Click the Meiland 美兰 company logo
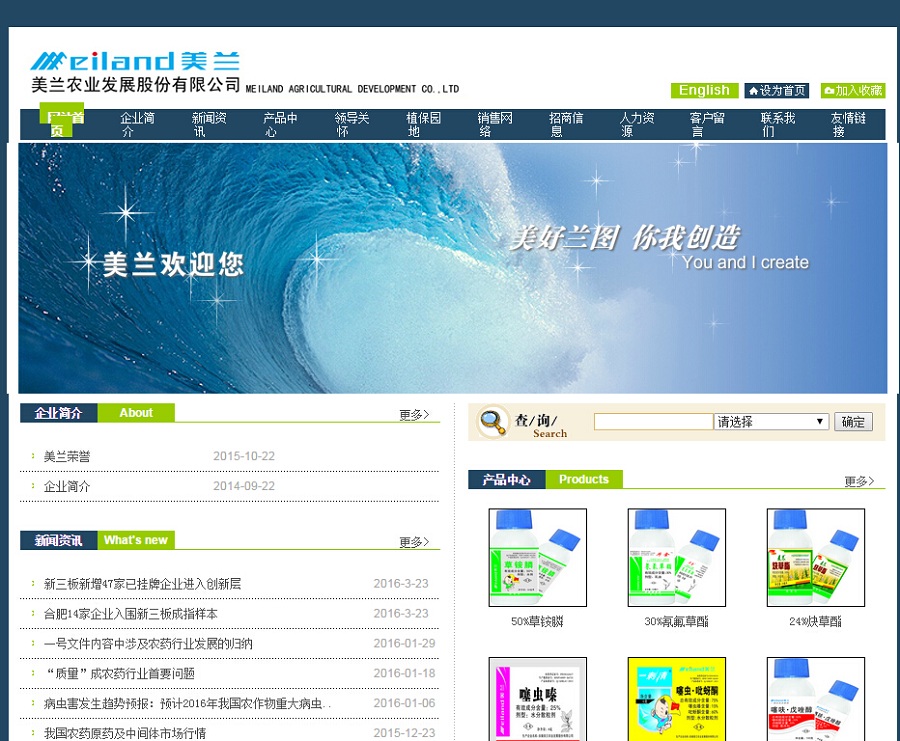This screenshot has height=741, width=900. coord(135,72)
